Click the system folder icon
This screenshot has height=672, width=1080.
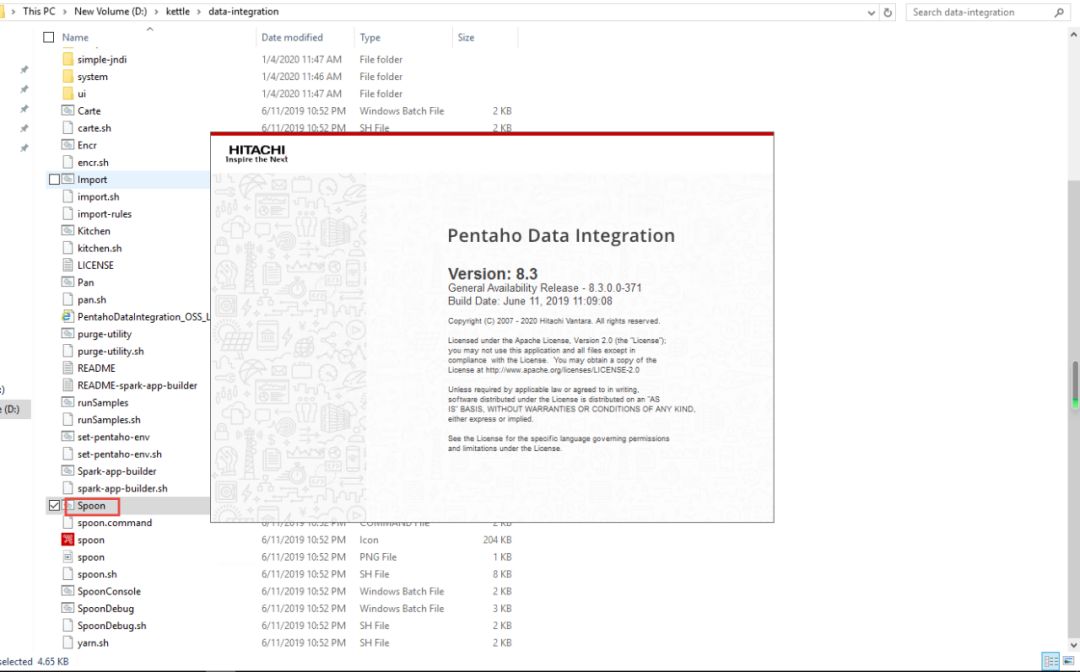click(68, 76)
